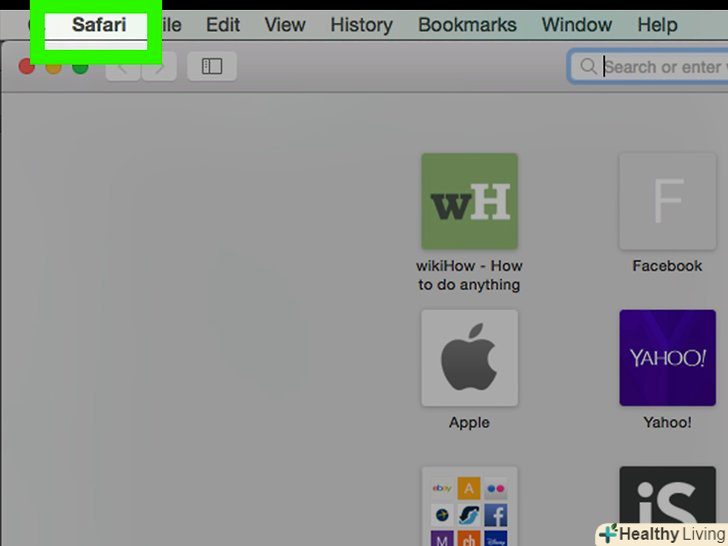Screen dimensions: 728x546
Task: Open the Window menu
Action: [577, 25]
